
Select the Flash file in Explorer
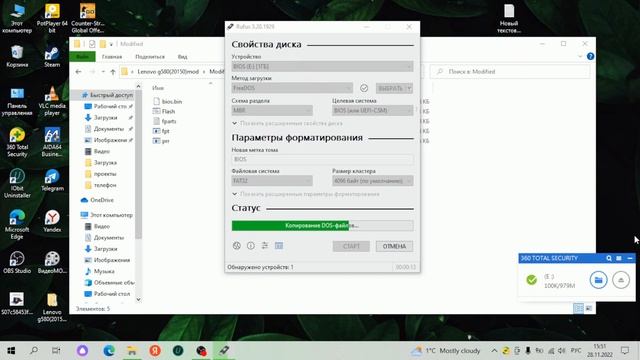pyautogui.click(x=164, y=111)
